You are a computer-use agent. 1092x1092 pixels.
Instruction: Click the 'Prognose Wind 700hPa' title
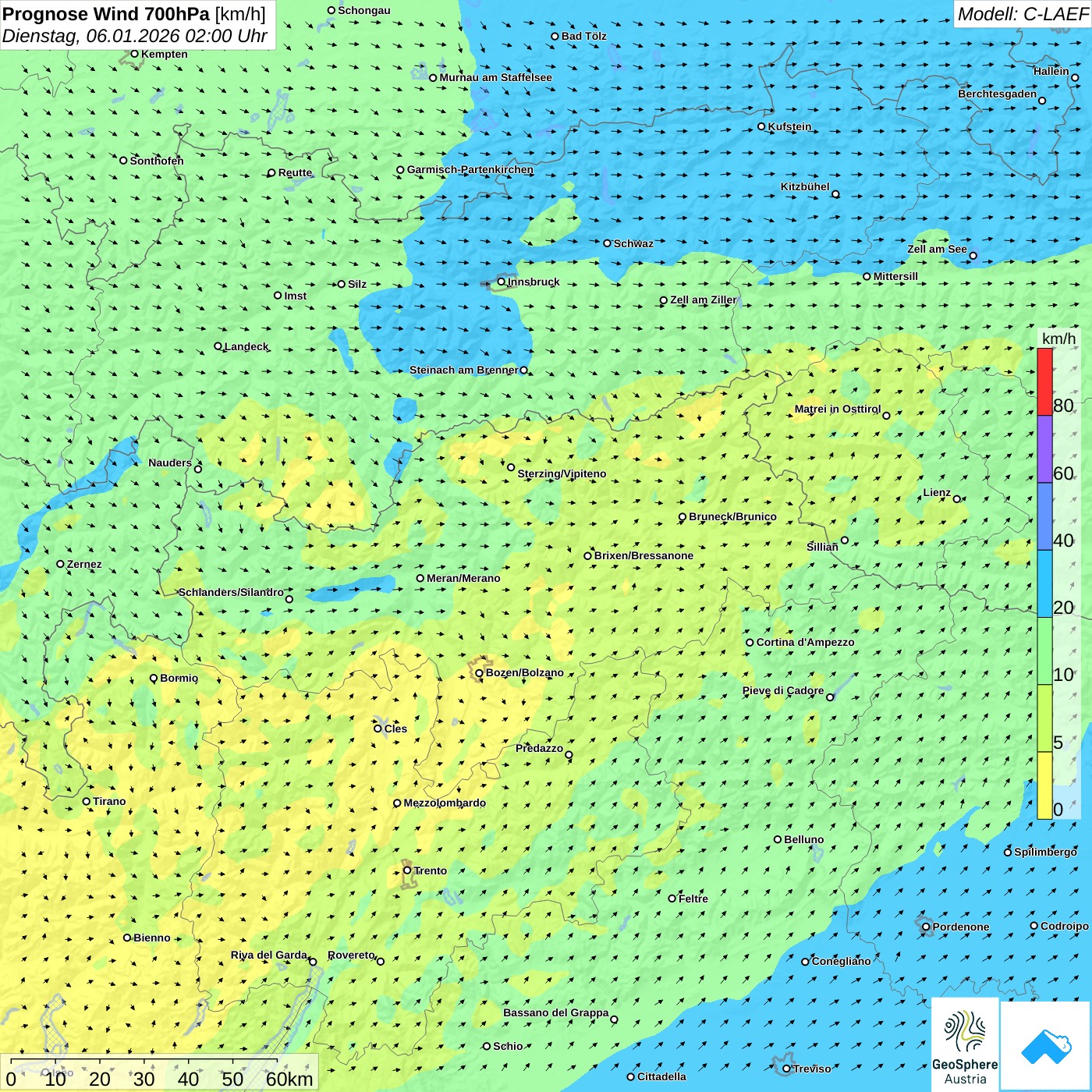pos(106,14)
